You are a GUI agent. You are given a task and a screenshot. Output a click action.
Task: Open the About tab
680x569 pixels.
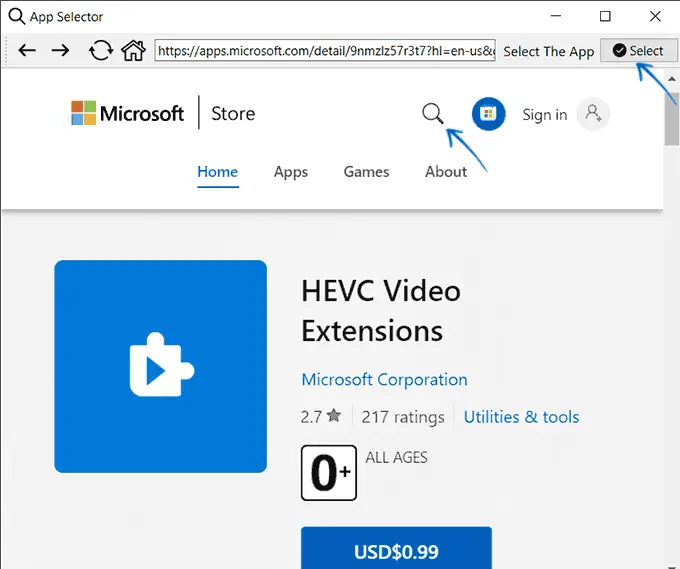click(x=445, y=172)
